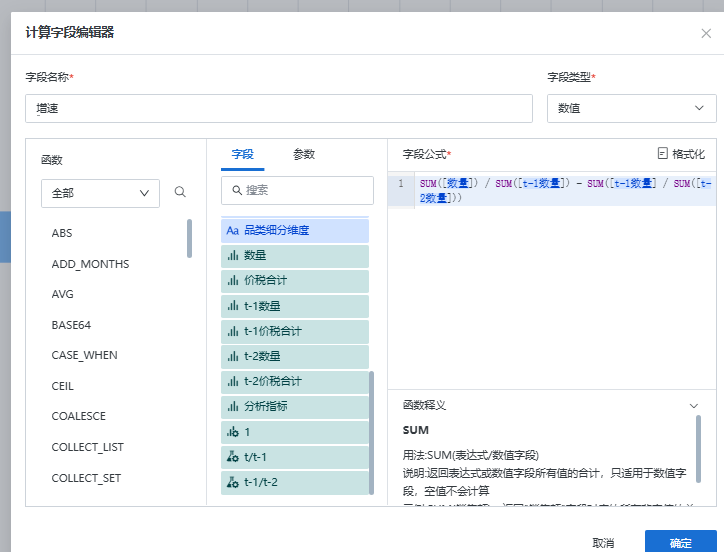Close the 计算字段编辑器 dialog
The height and width of the screenshot is (552, 724).
click(706, 33)
